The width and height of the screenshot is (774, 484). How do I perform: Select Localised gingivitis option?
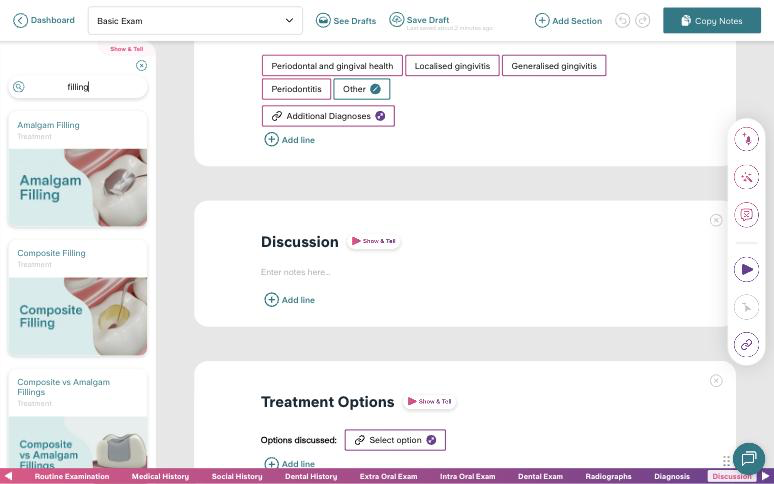pos(452,66)
